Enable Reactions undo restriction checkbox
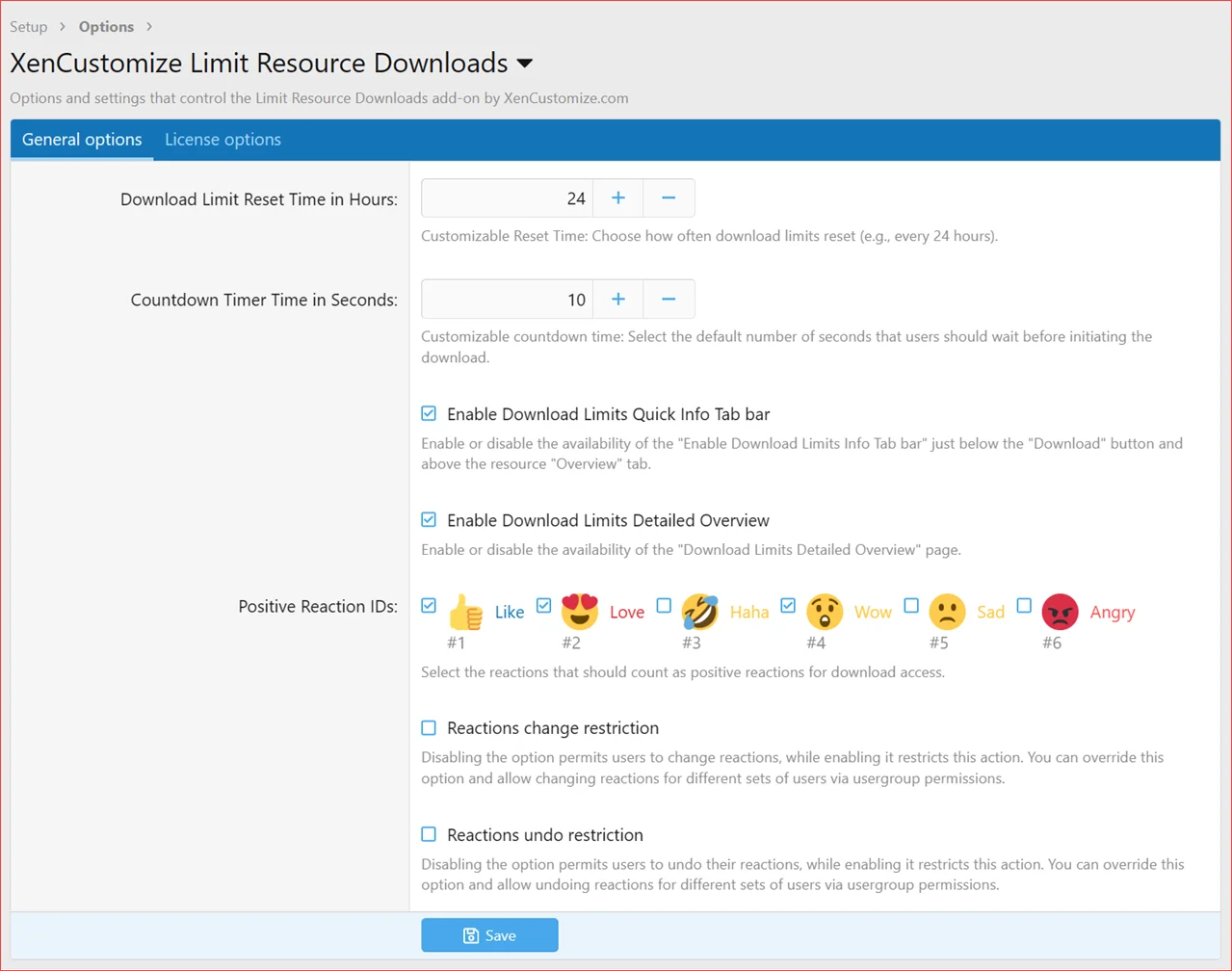The height and width of the screenshot is (971, 1232). click(429, 834)
